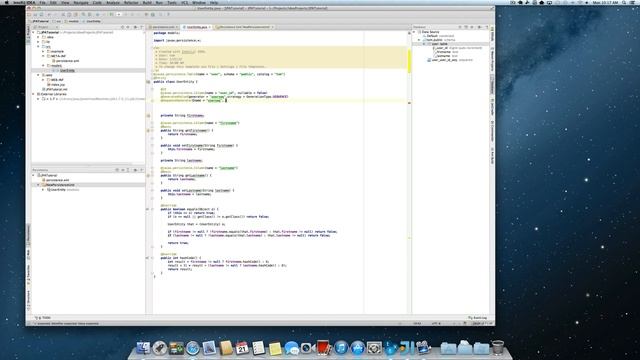The width and height of the screenshot is (640, 360).
Task: Select lastname column in Database panel
Action: point(444,56)
